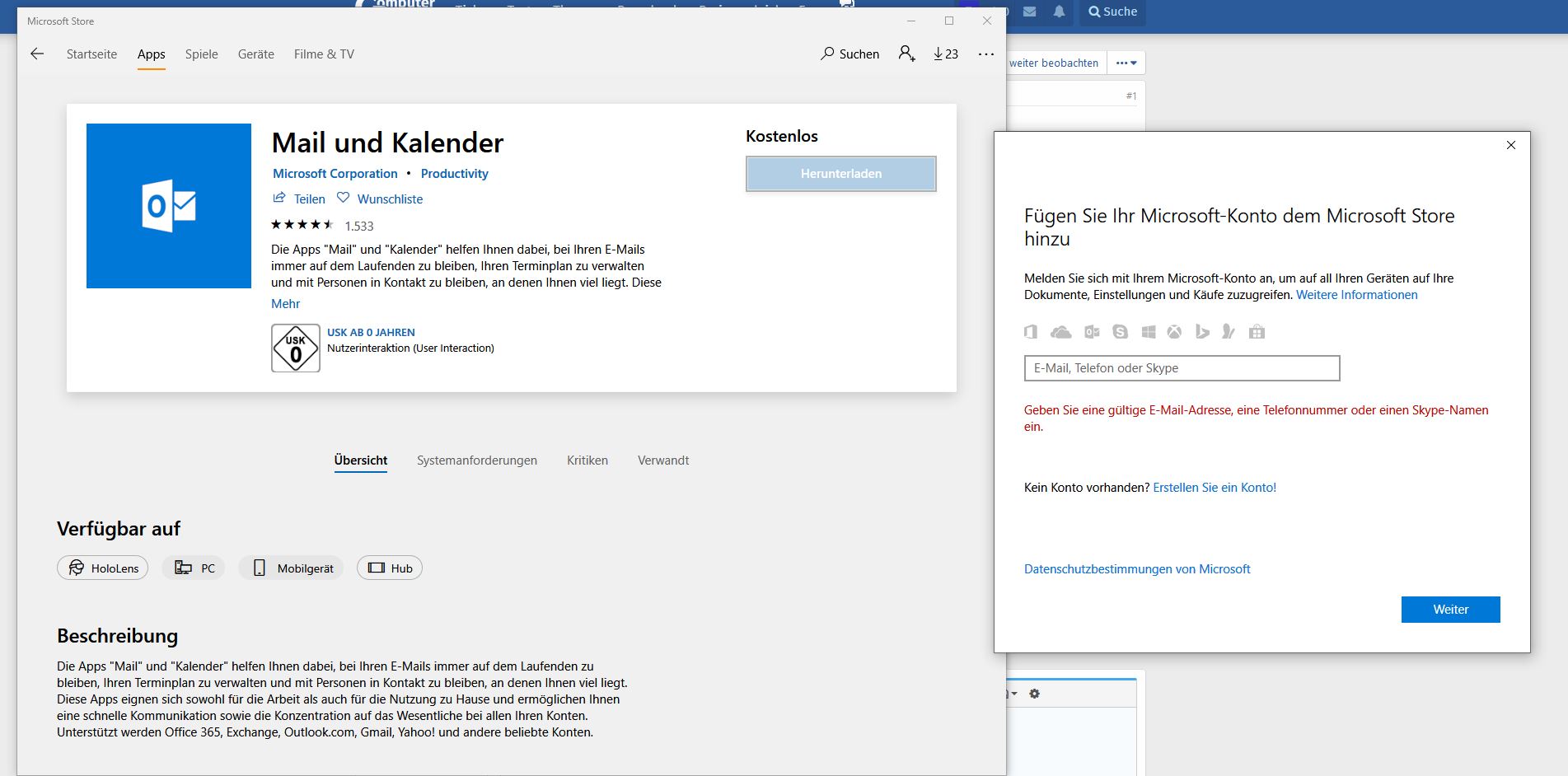This screenshot has width=1568, height=776.
Task: Open Suche in the browser page behind
Action: pos(1112,12)
